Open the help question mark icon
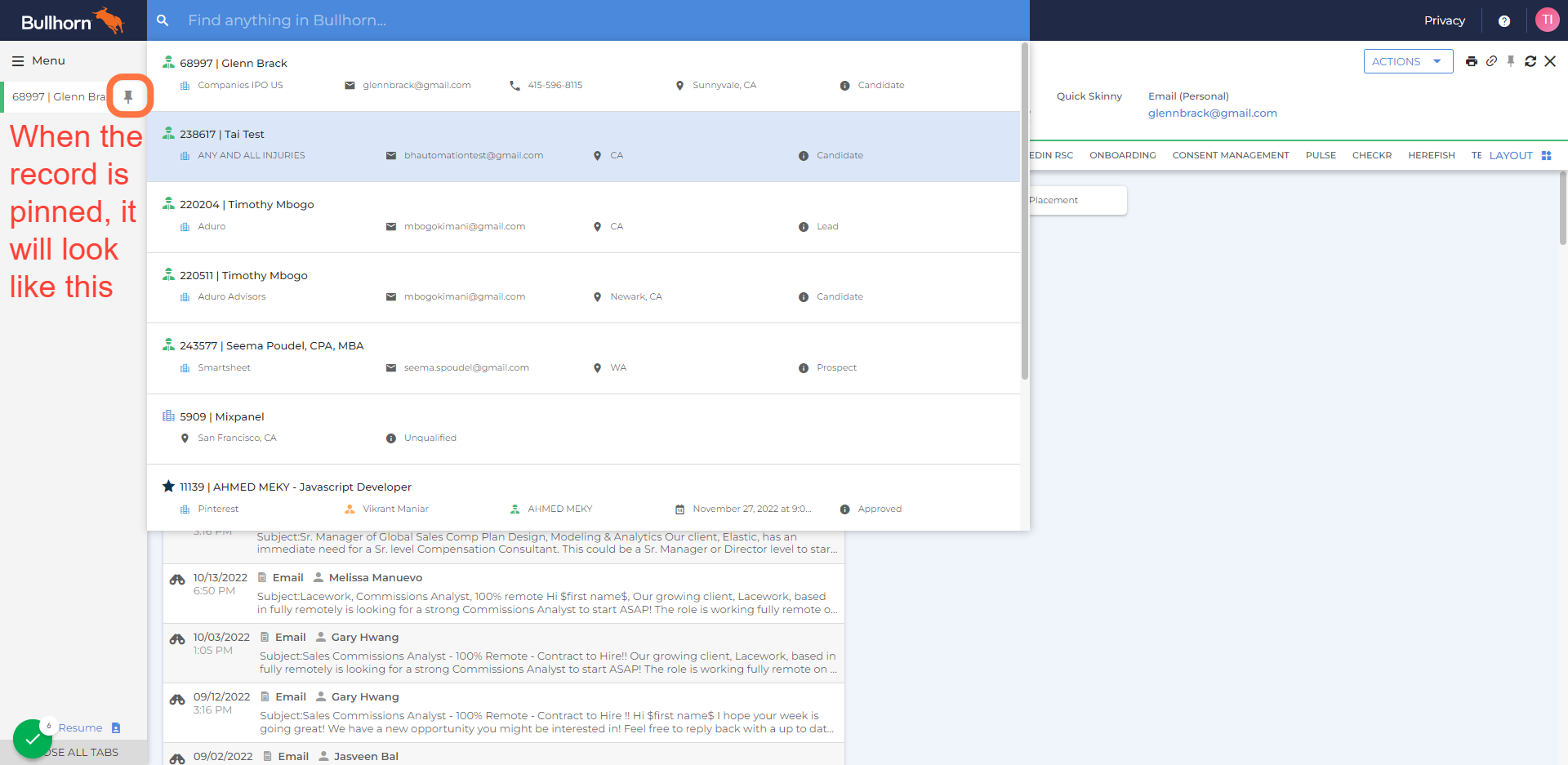This screenshot has height=765, width=1568. coord(1504,21)
